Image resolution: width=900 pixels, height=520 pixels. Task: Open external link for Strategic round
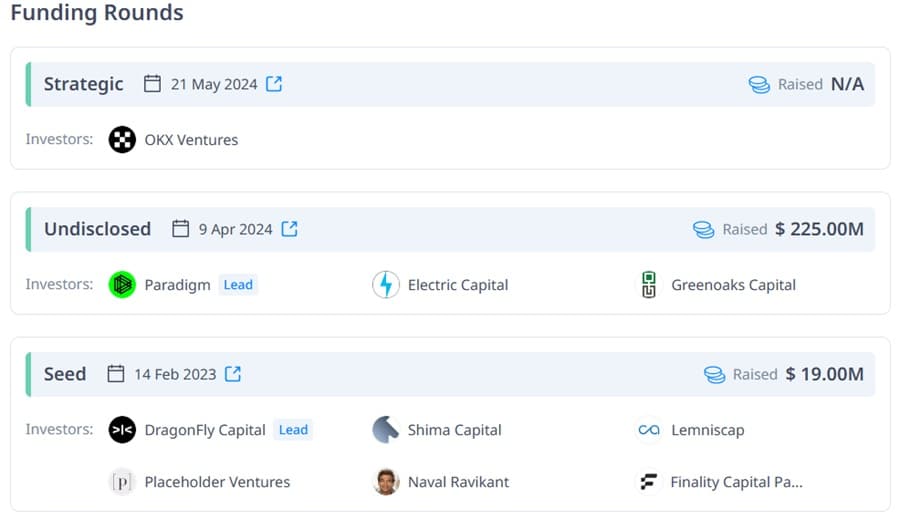click(274, 84)
